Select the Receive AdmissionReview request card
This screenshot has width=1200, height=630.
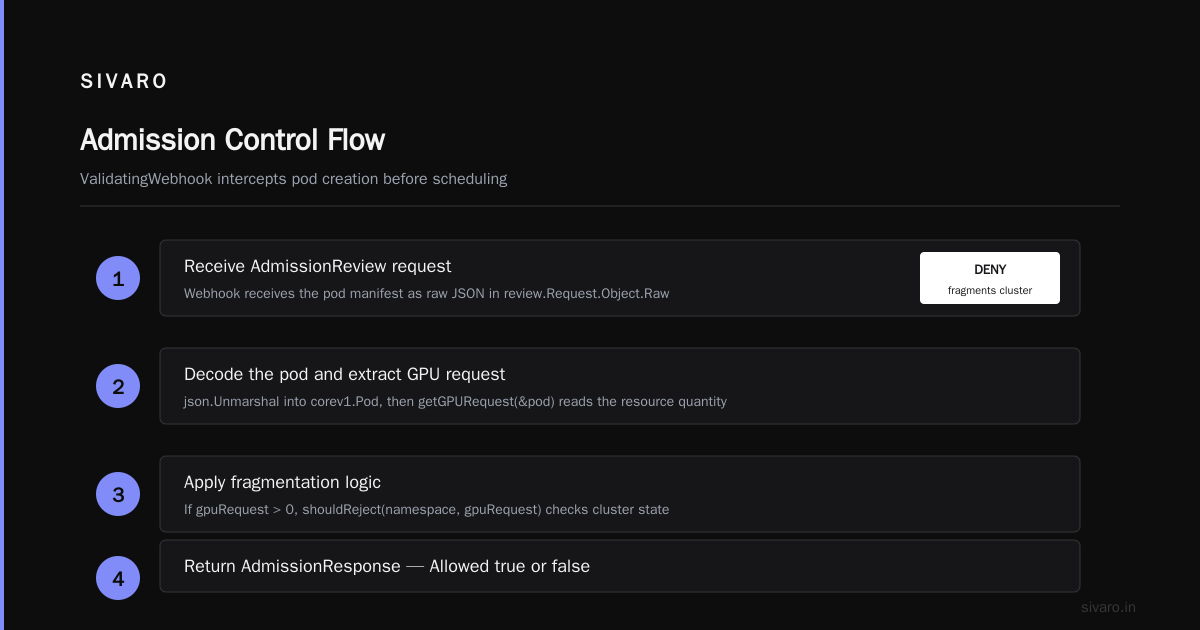[x=620, y=278]
